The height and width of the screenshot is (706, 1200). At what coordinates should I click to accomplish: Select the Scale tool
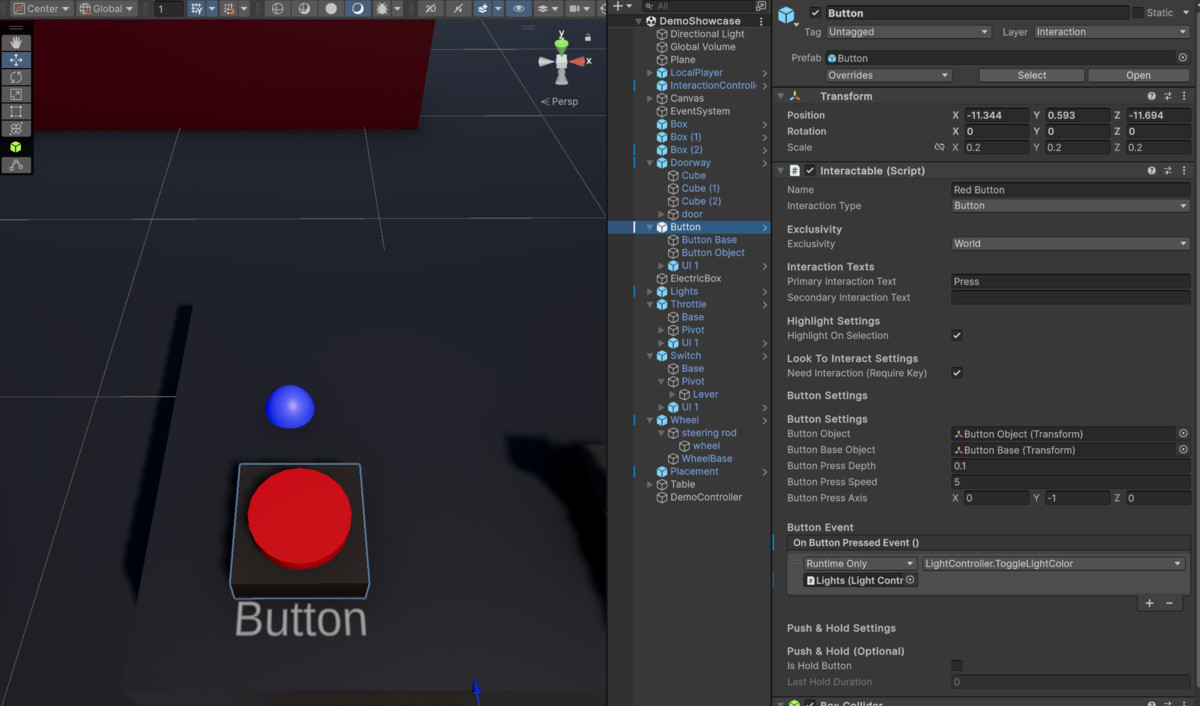[16, 93]
